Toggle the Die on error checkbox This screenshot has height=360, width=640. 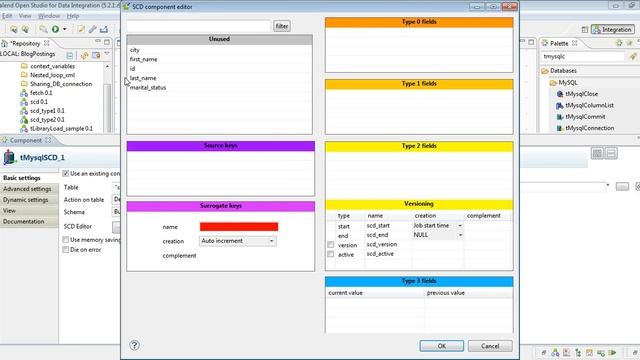pos(65,249)
